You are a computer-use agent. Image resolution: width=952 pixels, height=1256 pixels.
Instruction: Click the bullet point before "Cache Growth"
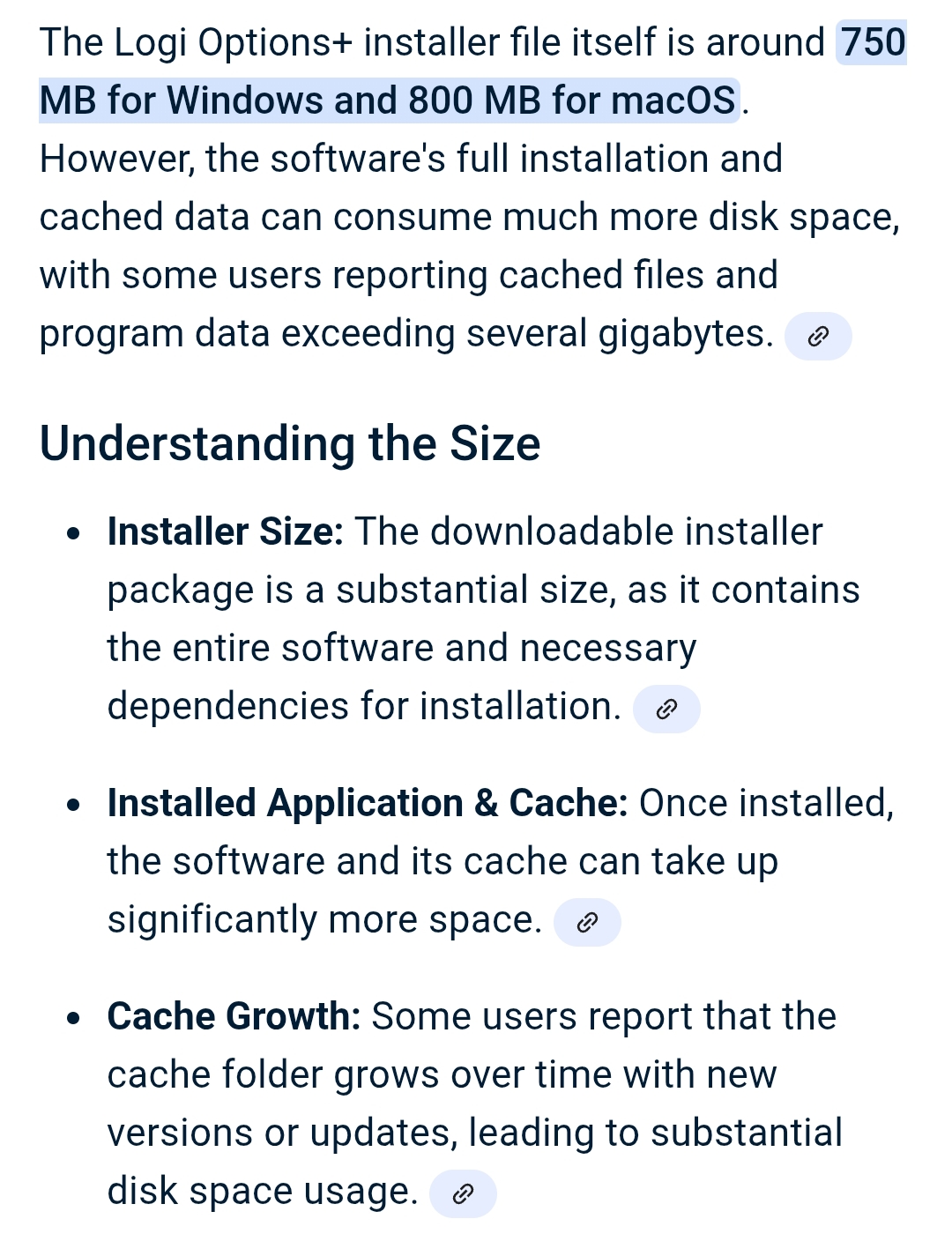pyautogui.click(x=74, y=1019)
